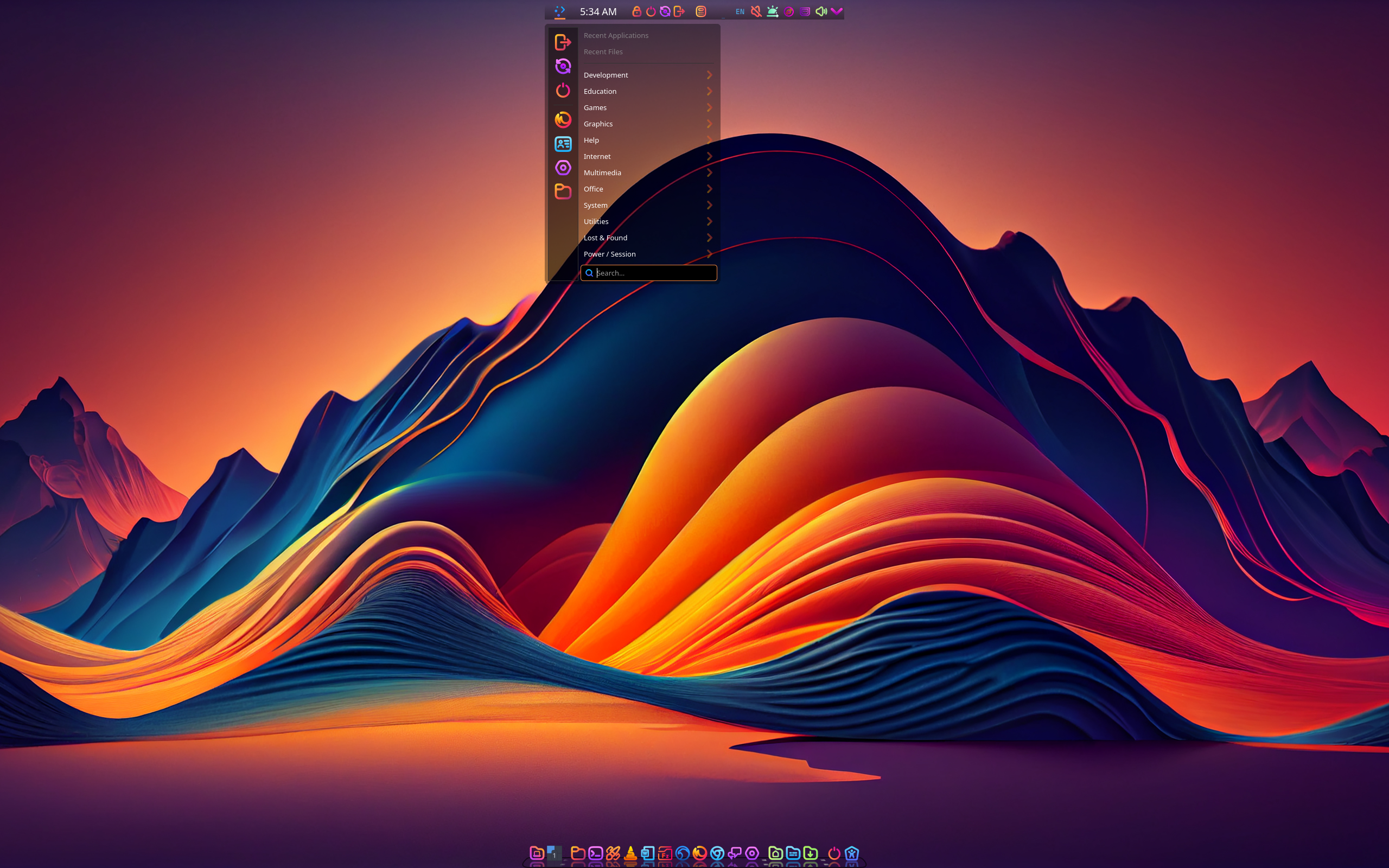Click shutdown power icon in launcher sidebar
This screenshot has width=1389, height=868.
click(563, 90)
